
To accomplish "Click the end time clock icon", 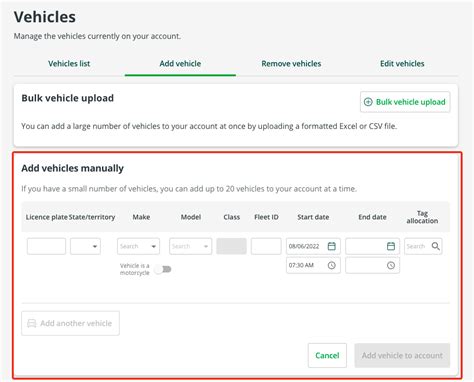I will click(391, 265).
